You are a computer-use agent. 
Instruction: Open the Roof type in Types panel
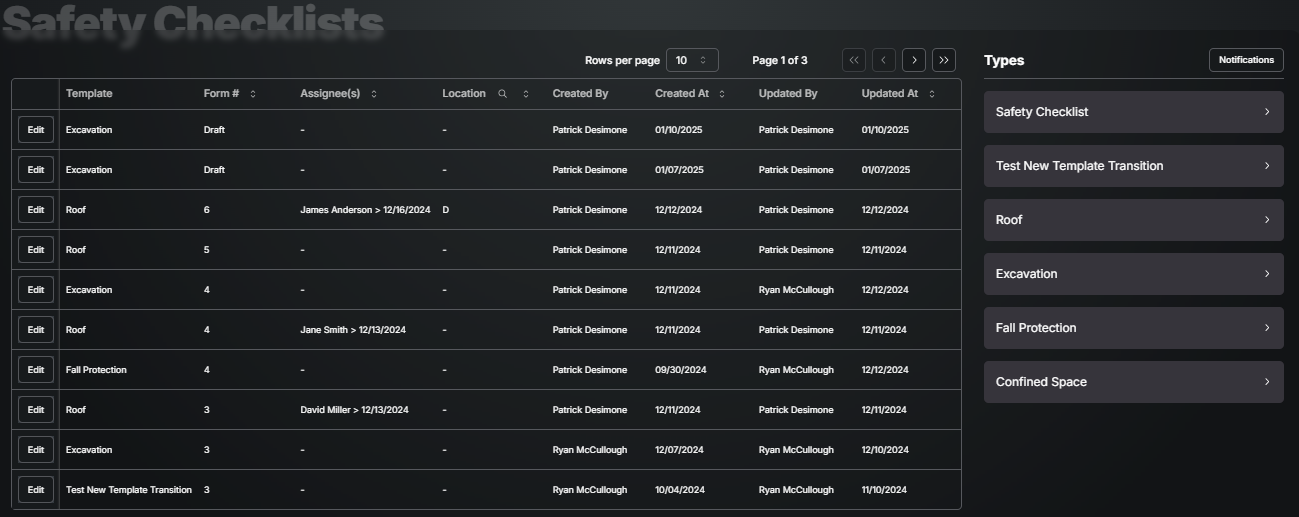[x=1133, y=220]
